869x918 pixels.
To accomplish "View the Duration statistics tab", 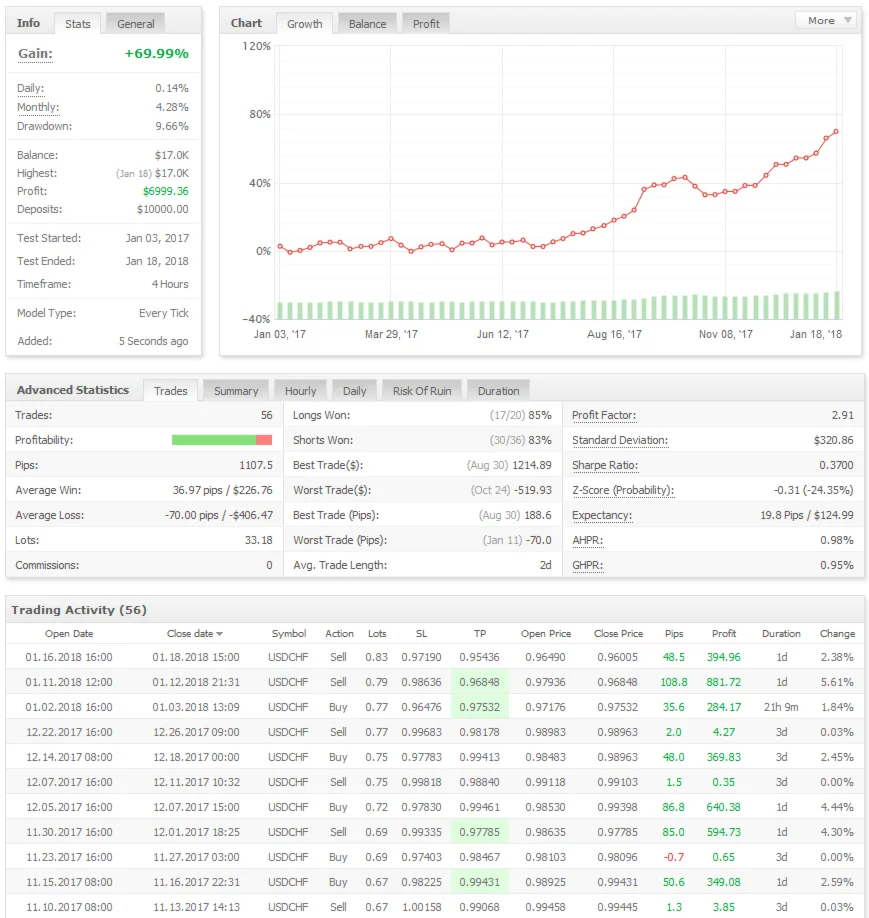I will 498,391.
